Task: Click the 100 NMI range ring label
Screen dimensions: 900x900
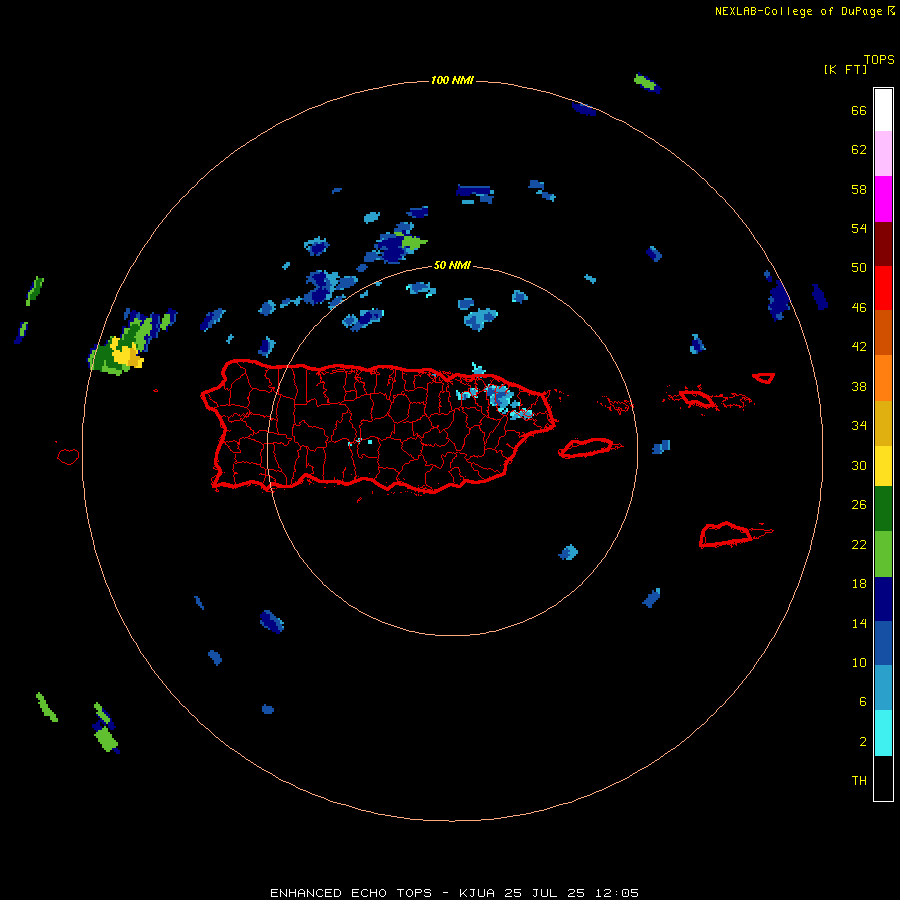Action: coord(452,80)
